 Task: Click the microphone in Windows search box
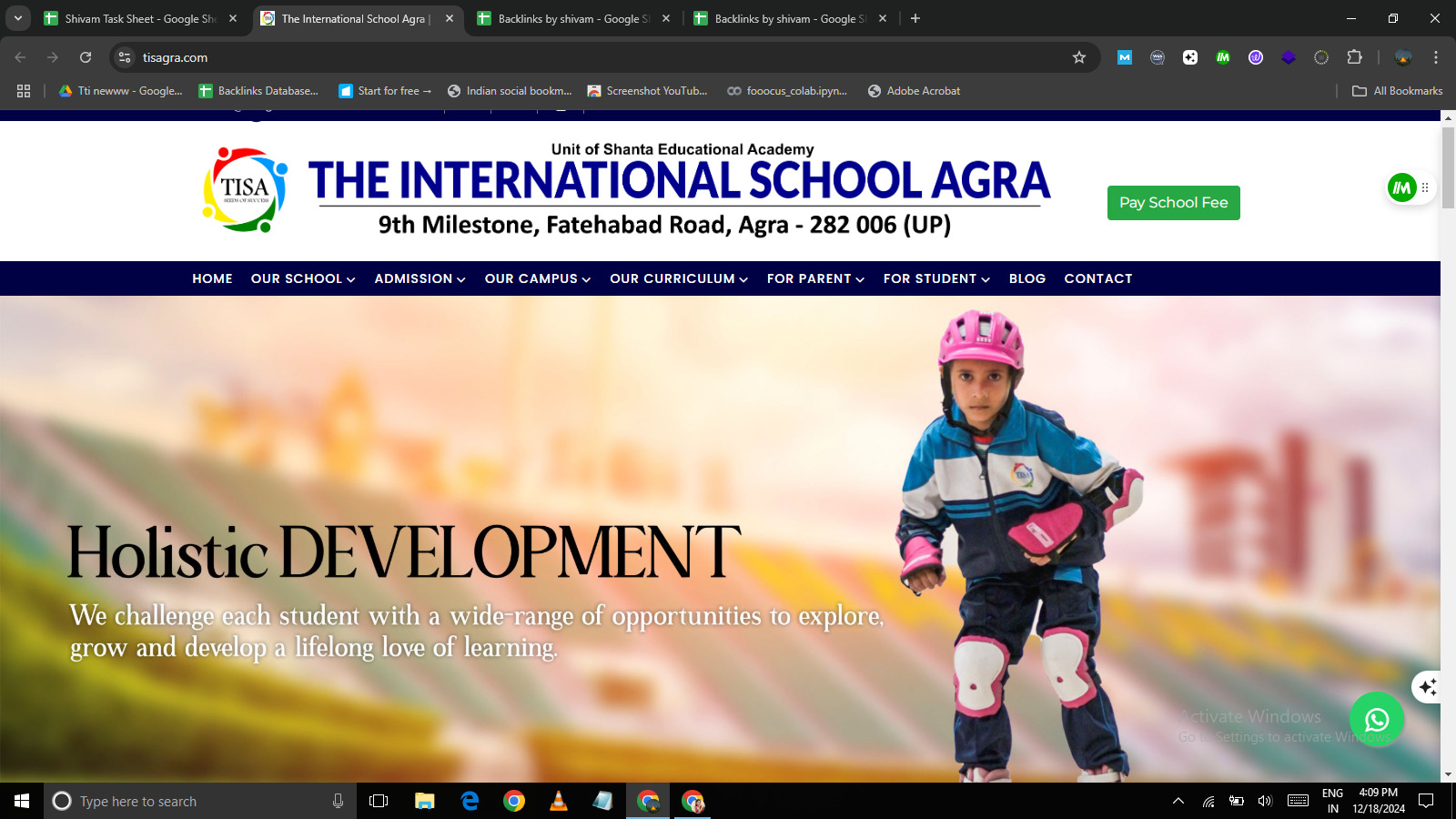coord(338,801)
